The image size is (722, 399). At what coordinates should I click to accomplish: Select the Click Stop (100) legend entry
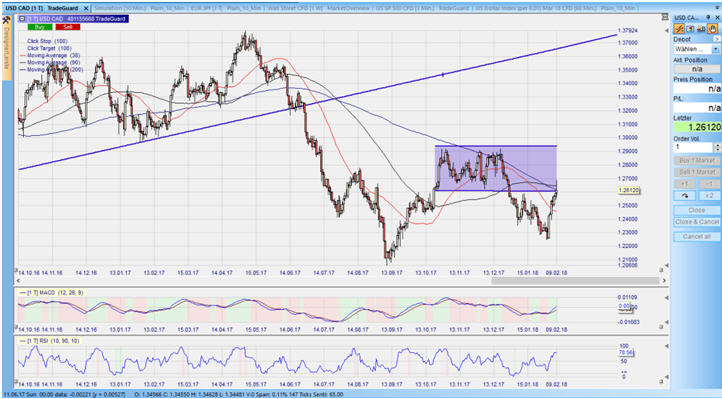click(x=47, y=41)
